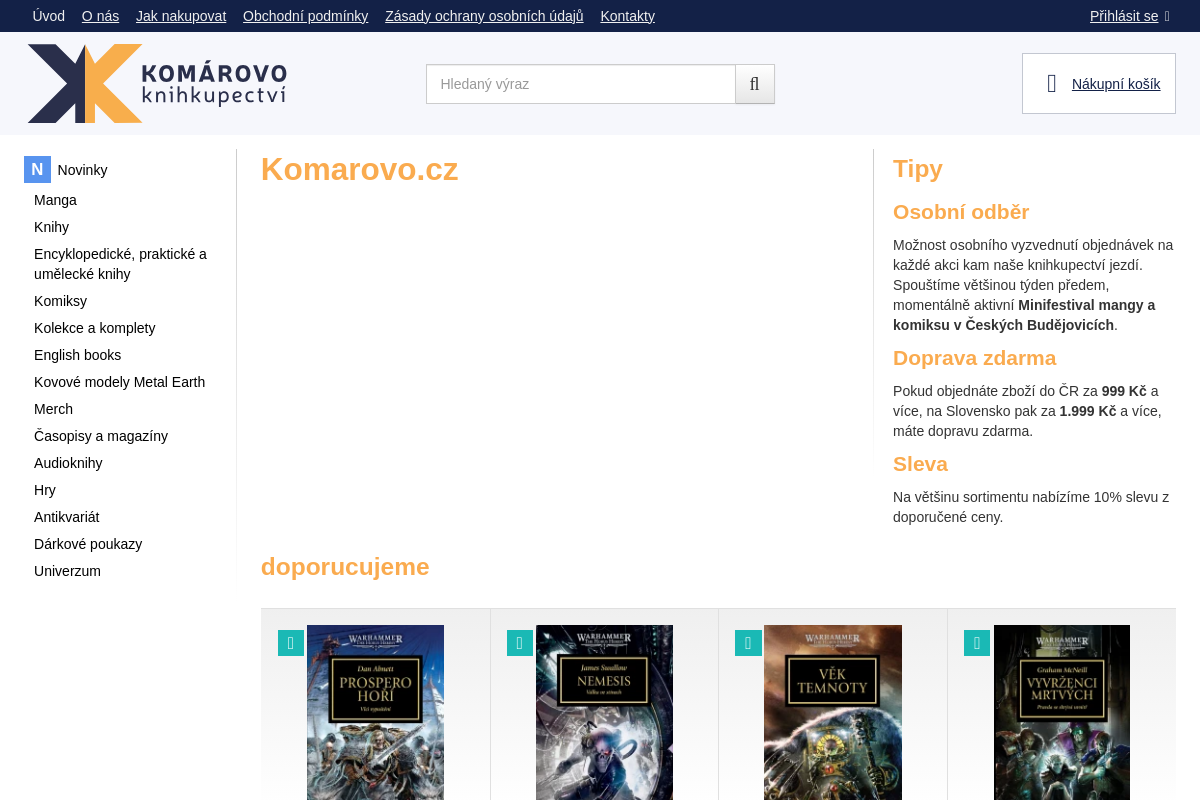Image resolution: width=1200 pixels, height=800 pixels.
Task: Open Časopisy a magazíny category
Action: point(101,436)
